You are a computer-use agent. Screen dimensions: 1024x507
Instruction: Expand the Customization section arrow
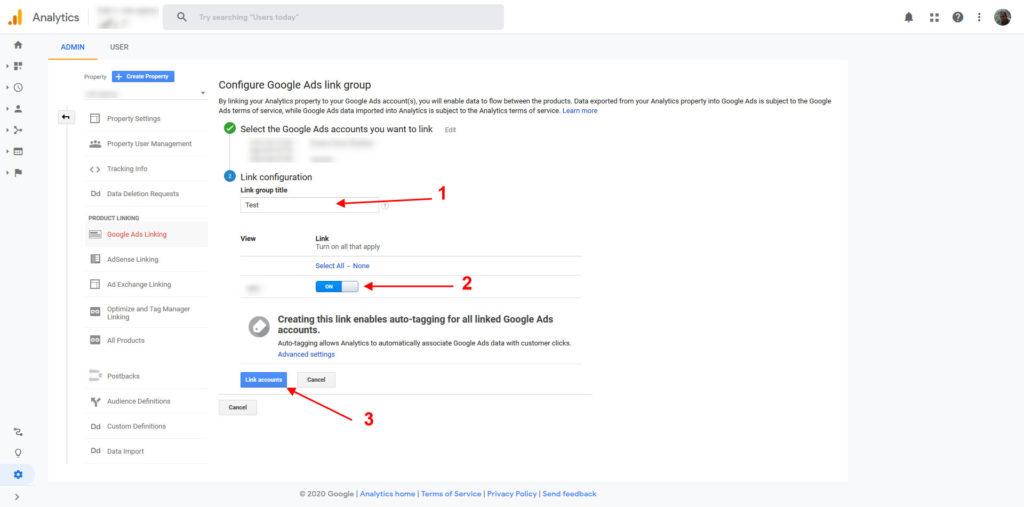coord(7,66)
